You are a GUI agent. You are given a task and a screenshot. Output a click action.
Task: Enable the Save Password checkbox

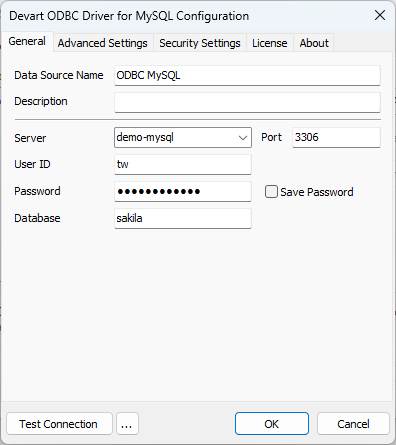[x=271, y=192]
